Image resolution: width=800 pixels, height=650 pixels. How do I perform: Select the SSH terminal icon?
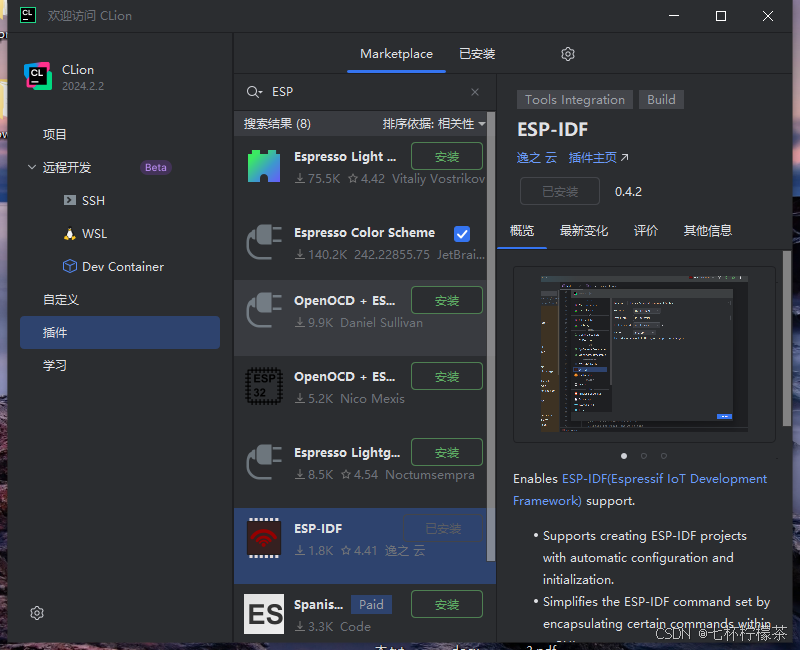69,200
